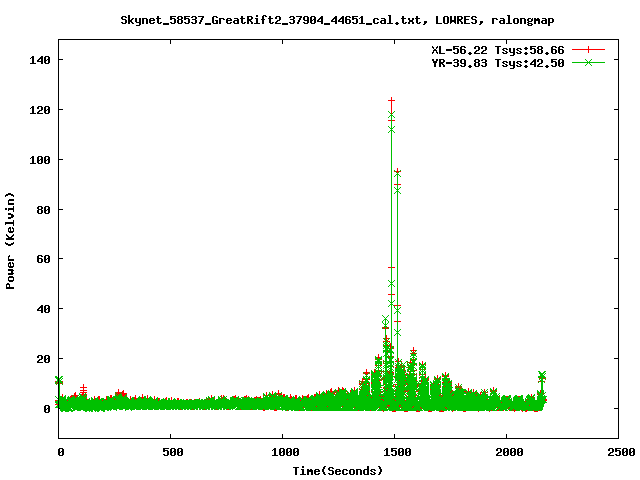Click the green marker at trace end near 2150 seconds
The height and width of the screenshot is (480, 640).
[542, 374]
